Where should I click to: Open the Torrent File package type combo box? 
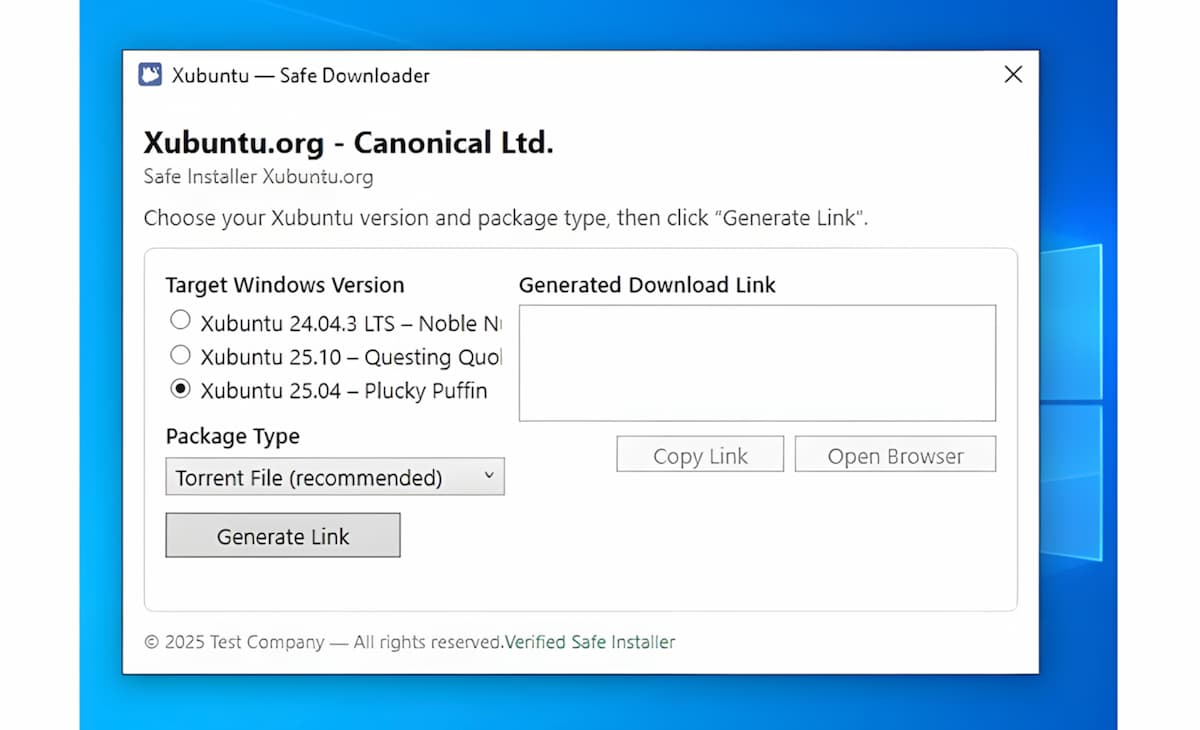(x=334, y=477)
